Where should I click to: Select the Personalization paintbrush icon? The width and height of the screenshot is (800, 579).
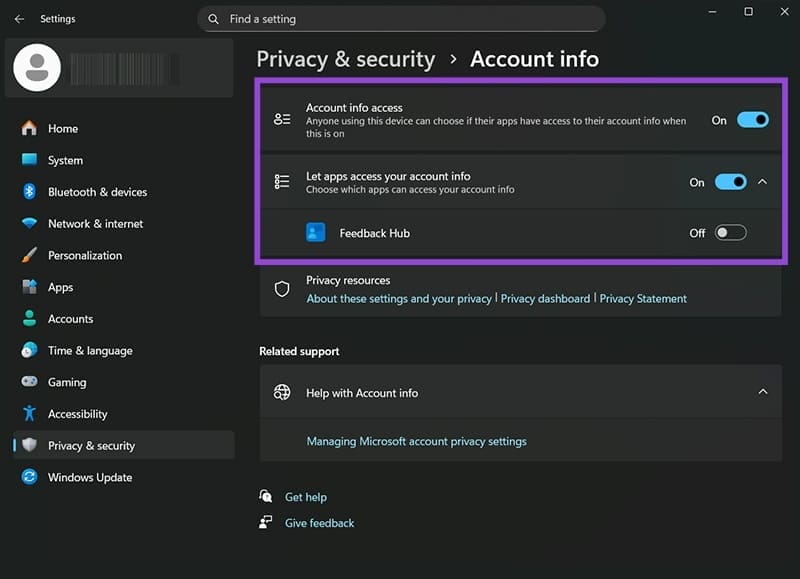click(x=28, y=255)
